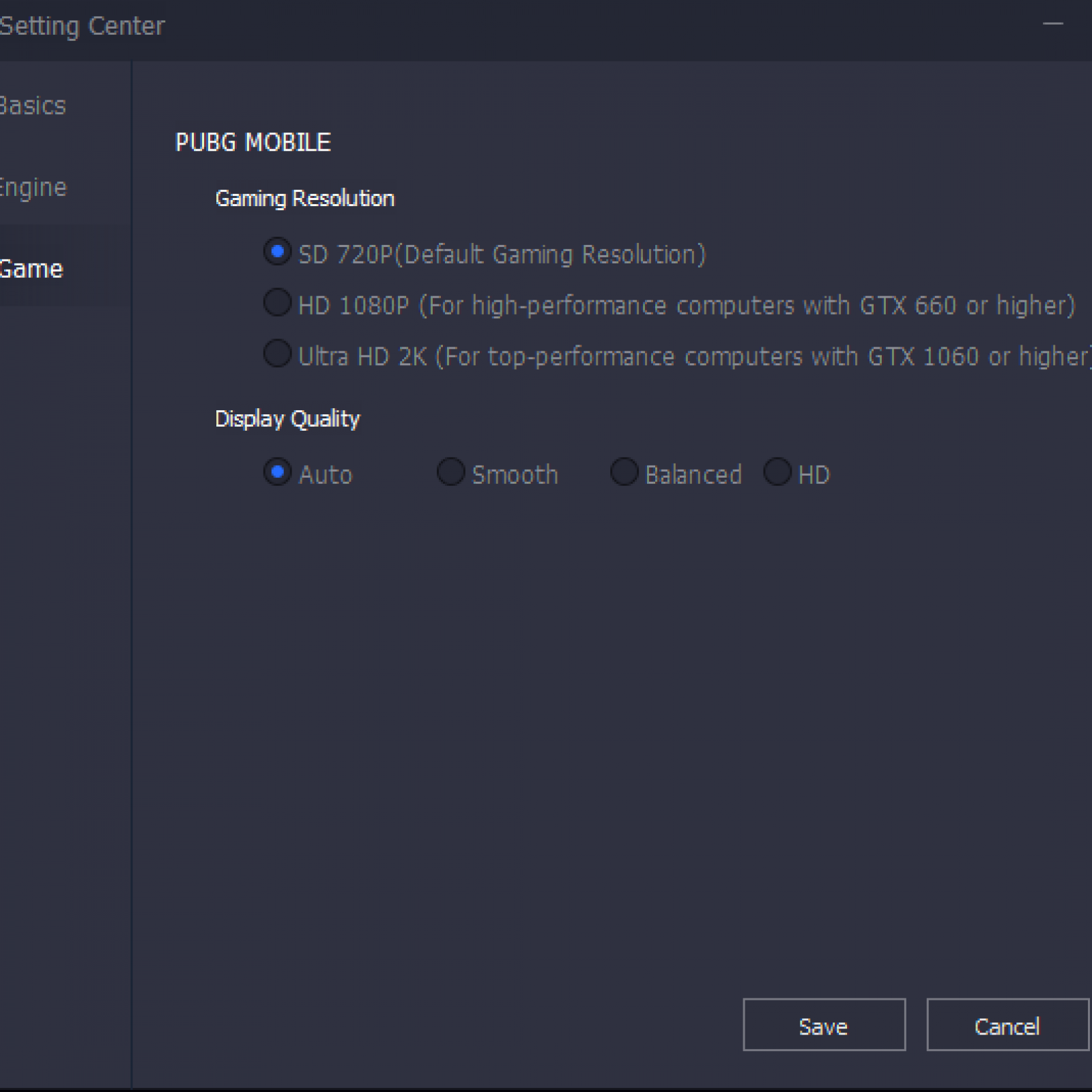Click the Display Quality label
The width and height of the screenshot is (1092, 1092).
[x=287, y=419]
